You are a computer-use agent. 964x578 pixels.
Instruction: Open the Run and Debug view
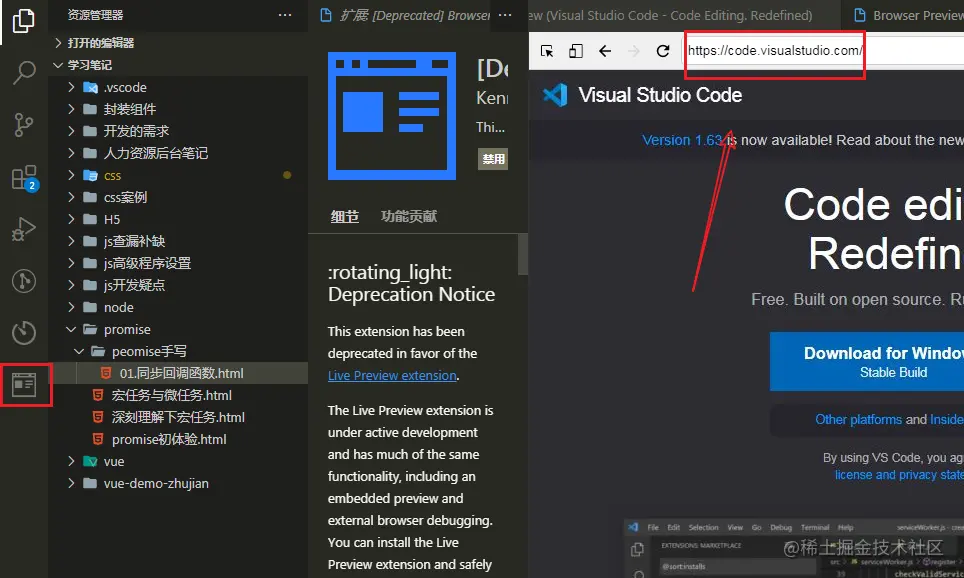coord(23,230)
